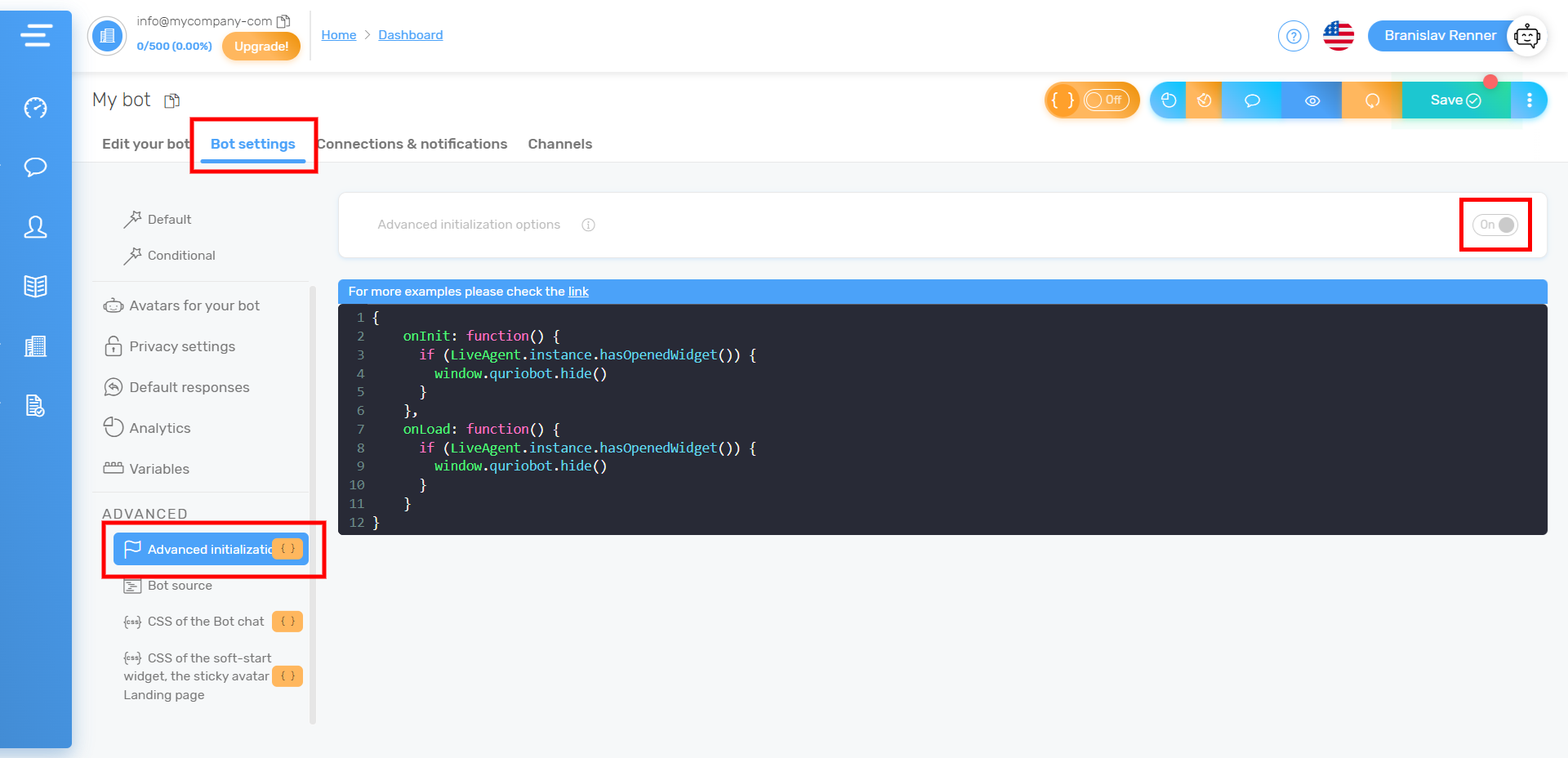Switch to the Channels tab

pos(559,144)
